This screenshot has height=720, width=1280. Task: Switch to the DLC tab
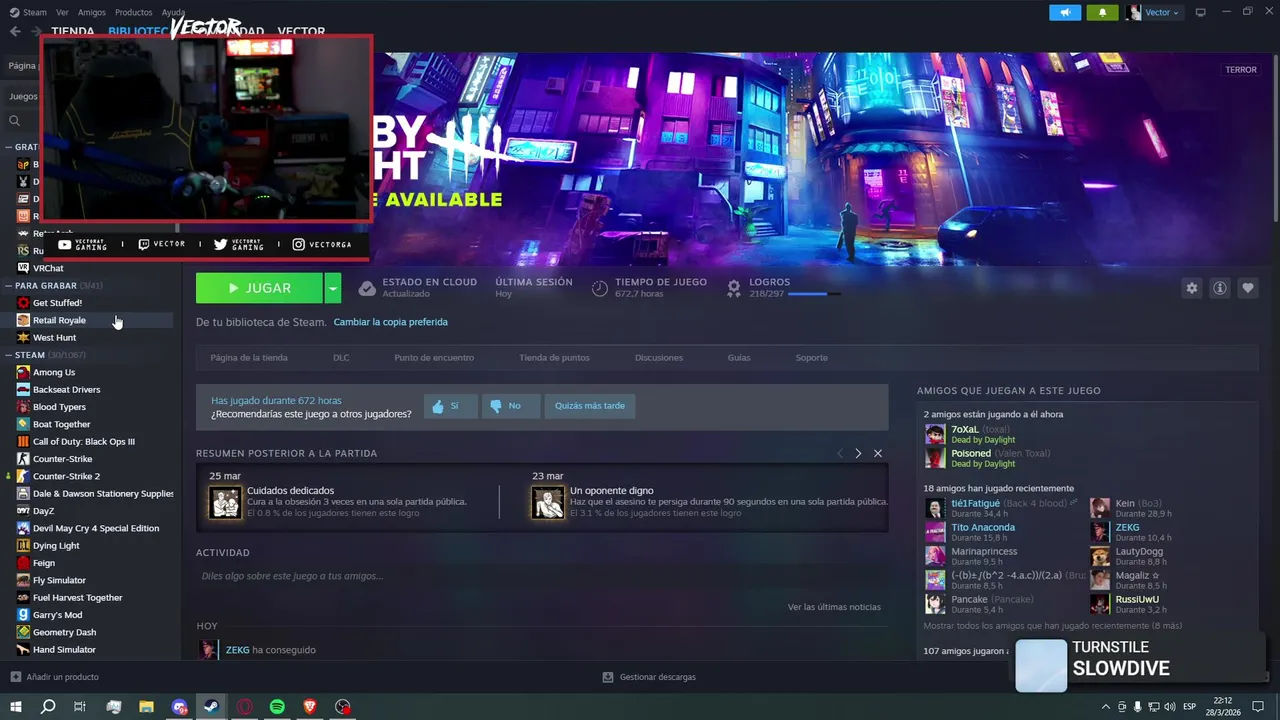[341, 357]
